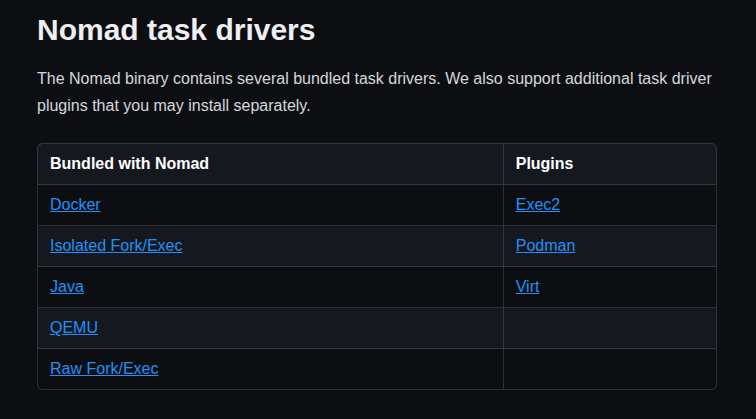The height and width of the screenshot is (419, 756).
Task: Follow the Virt plugin link
Action: (528, 286)
